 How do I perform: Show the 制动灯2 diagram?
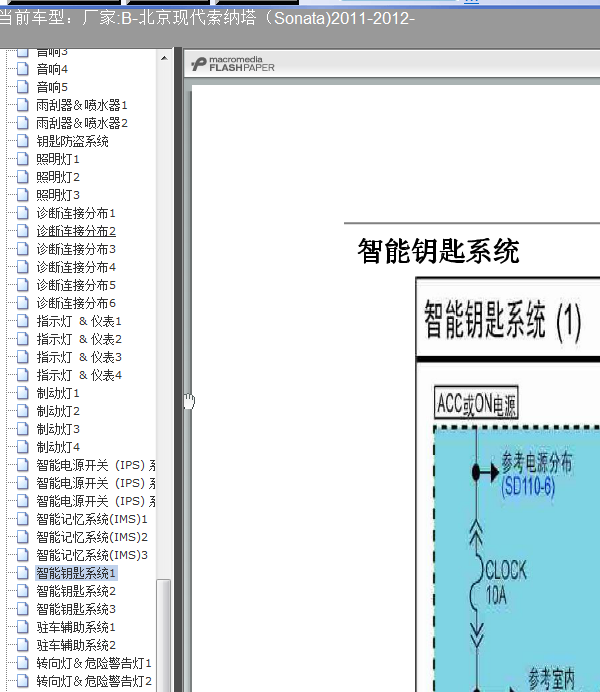click(x=58, y=411)
